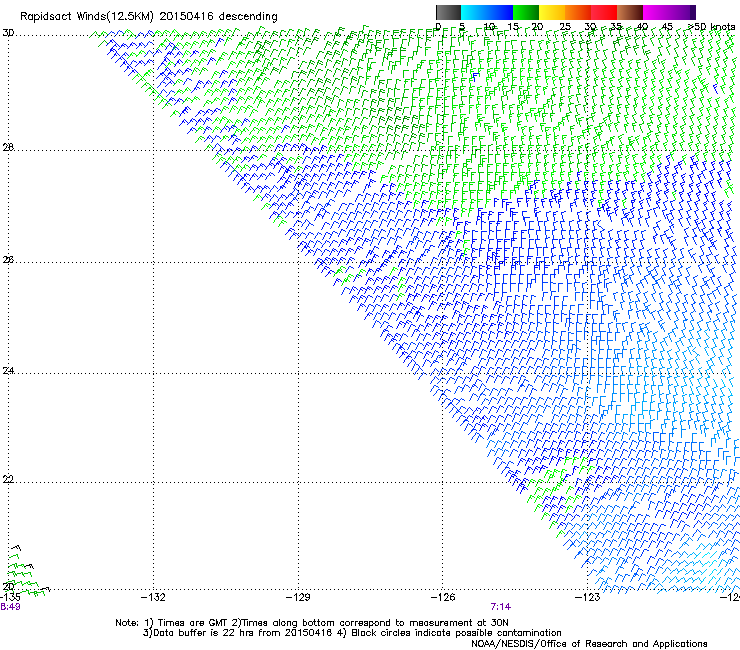Click the '25' legend scale label

coord(565,27)
